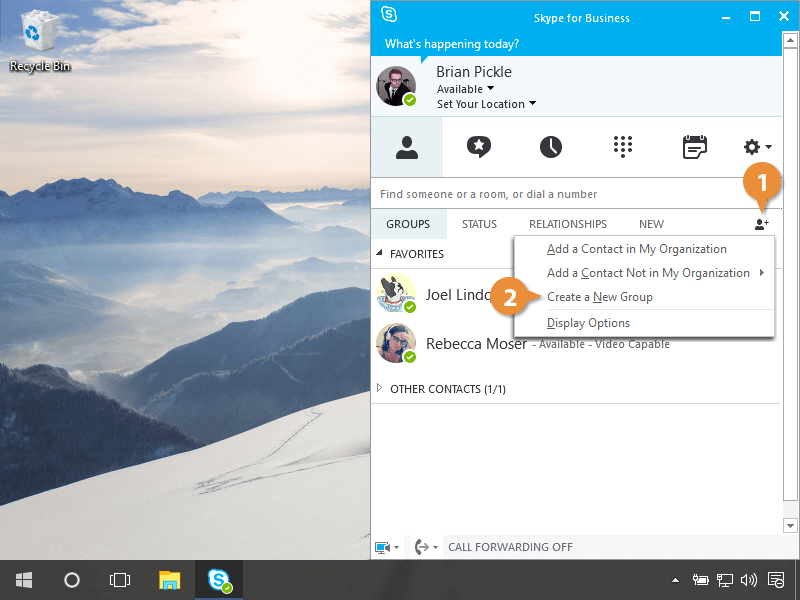Click the Add a Contact icon

[x=762, y=225]
